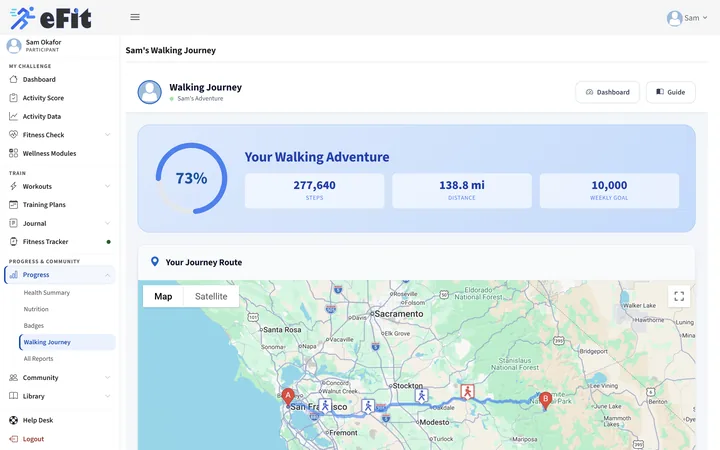Click the "Sam's Adventure" subtitle text
The width and height of the screenshot is (720, 450).
pos(200,98)
